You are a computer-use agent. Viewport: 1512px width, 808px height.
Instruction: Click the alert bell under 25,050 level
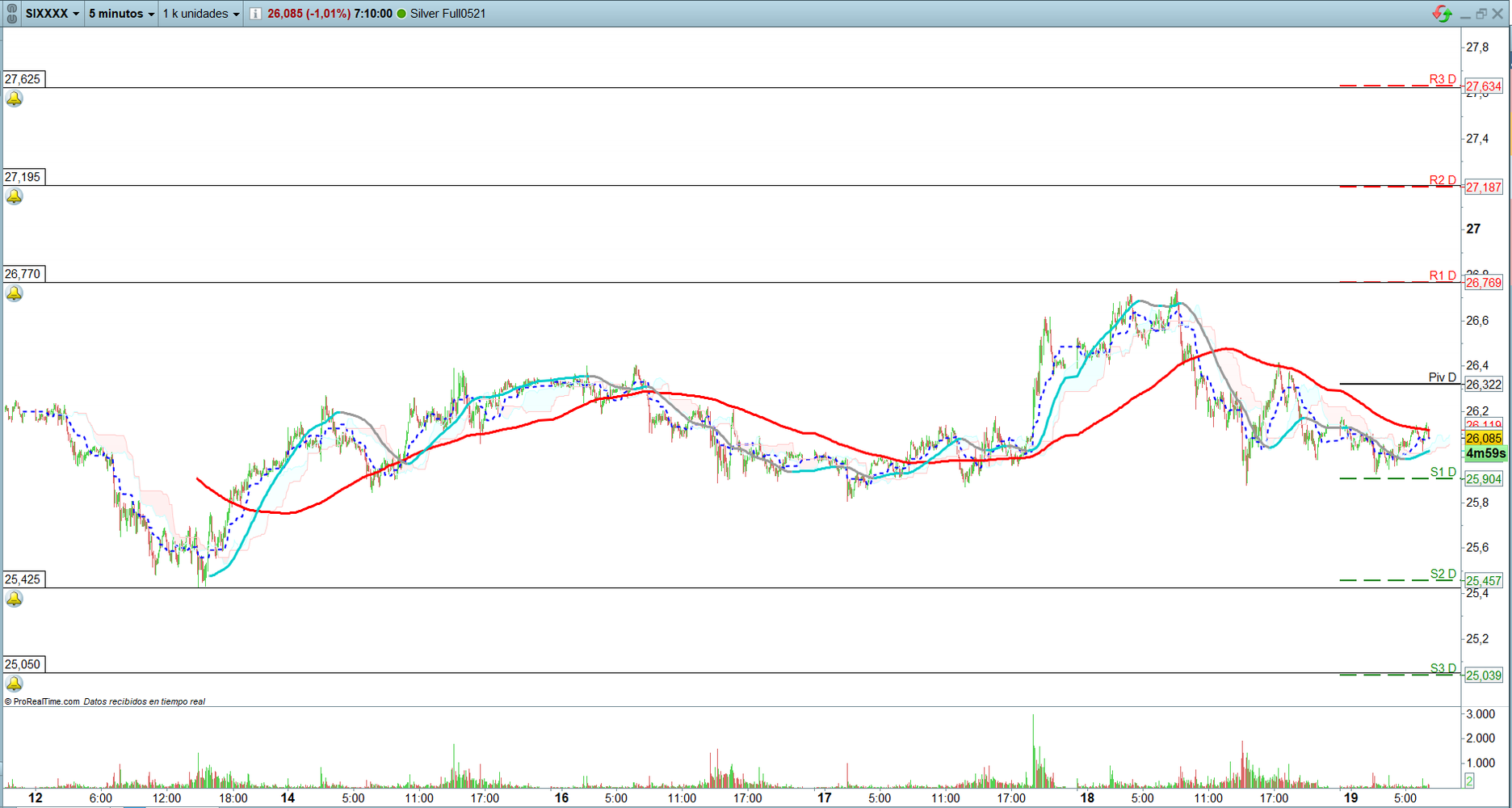tap(14, 684)
